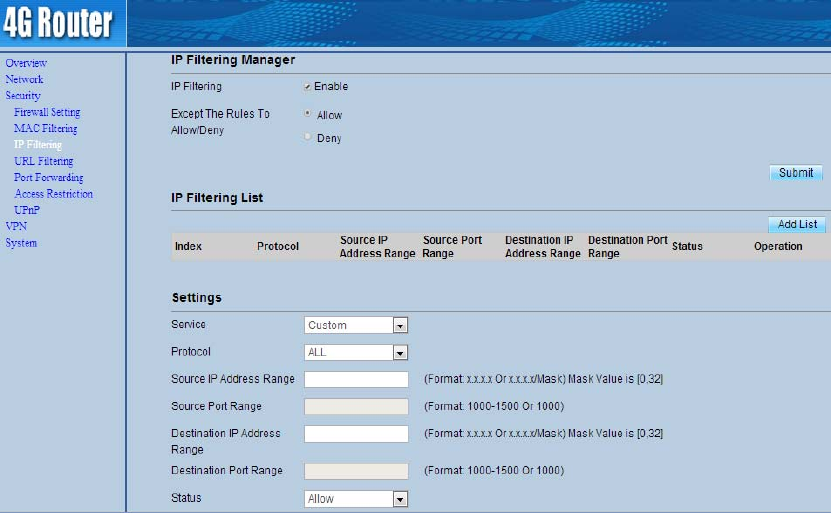Open the Protocol dropdown
The height and width of the screenshot is (513, 831).
356,352
